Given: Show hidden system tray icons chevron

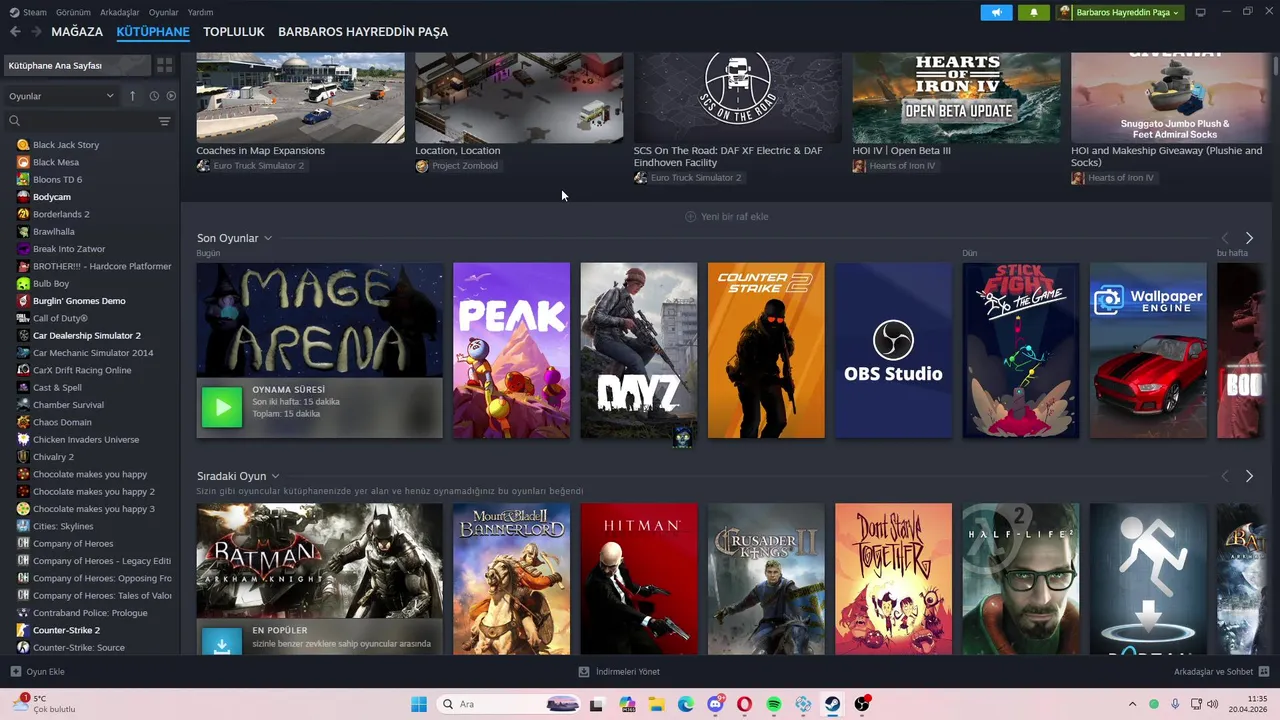Looking at the screenshot, I should [x=1132, y=704].
